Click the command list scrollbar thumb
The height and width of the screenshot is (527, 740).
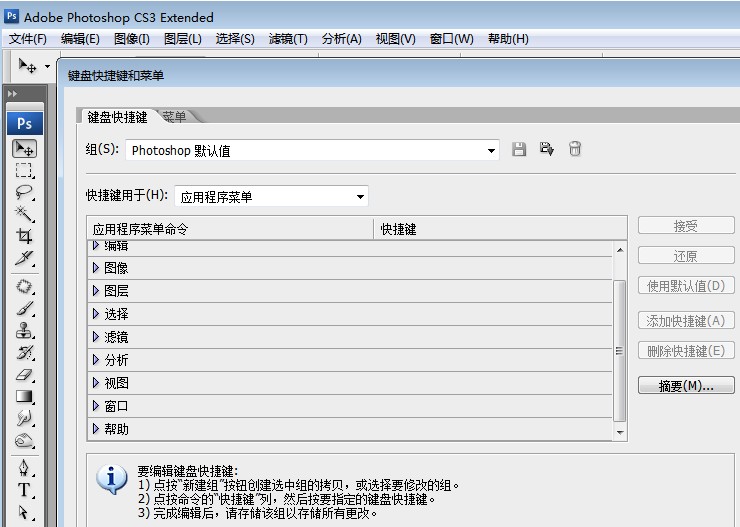[620, 351]
